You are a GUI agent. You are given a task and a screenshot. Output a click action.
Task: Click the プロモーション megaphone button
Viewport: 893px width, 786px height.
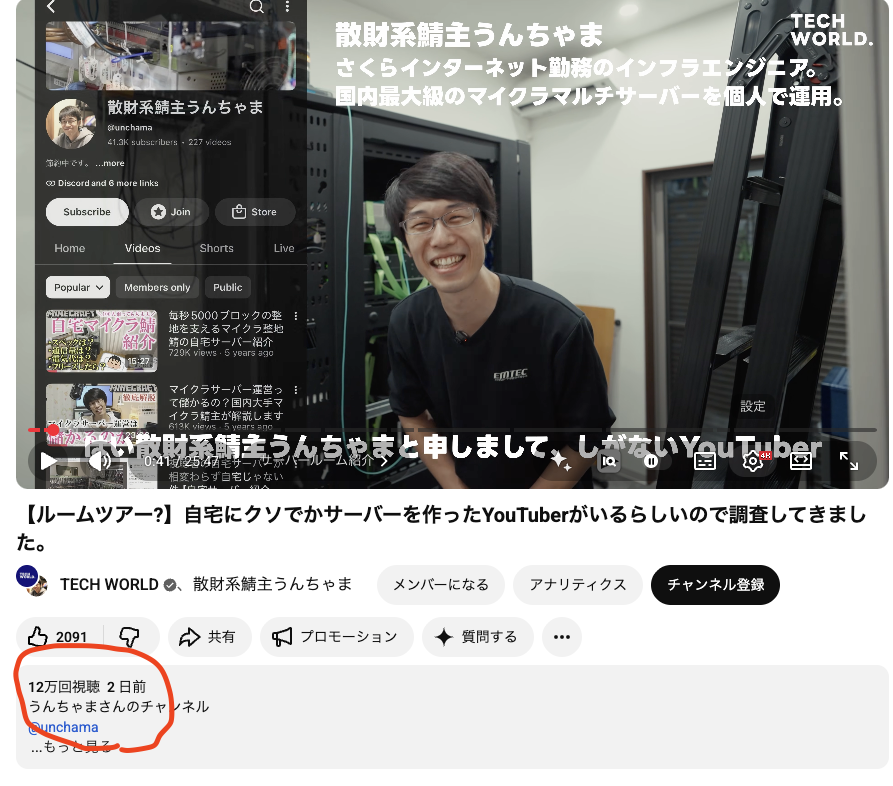(337, 636)
